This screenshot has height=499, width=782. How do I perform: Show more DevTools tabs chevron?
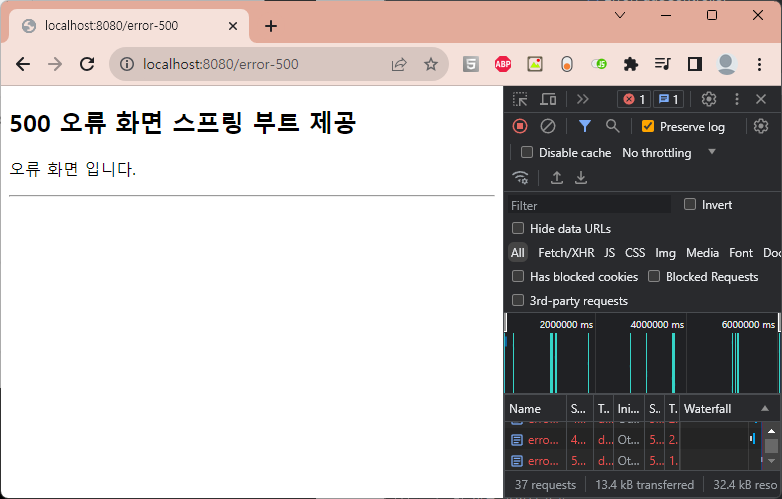[582, 99]
